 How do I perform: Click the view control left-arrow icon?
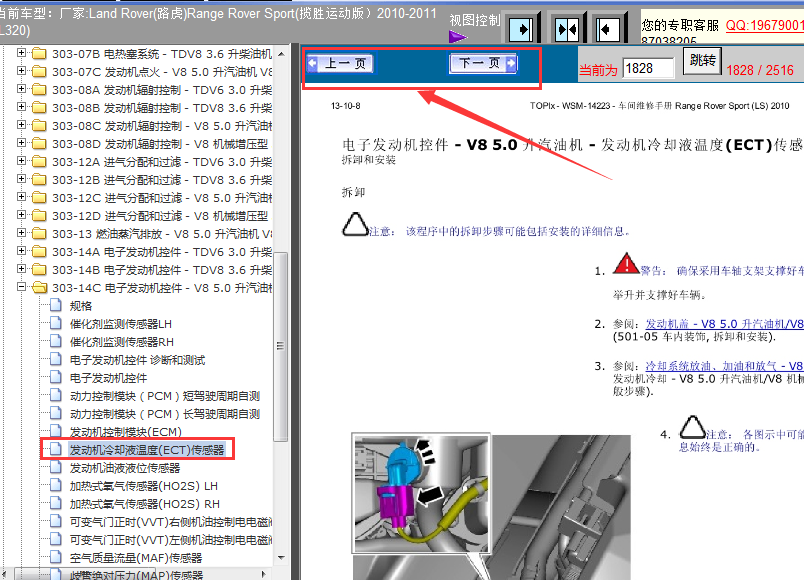click(x=608, y=29)
